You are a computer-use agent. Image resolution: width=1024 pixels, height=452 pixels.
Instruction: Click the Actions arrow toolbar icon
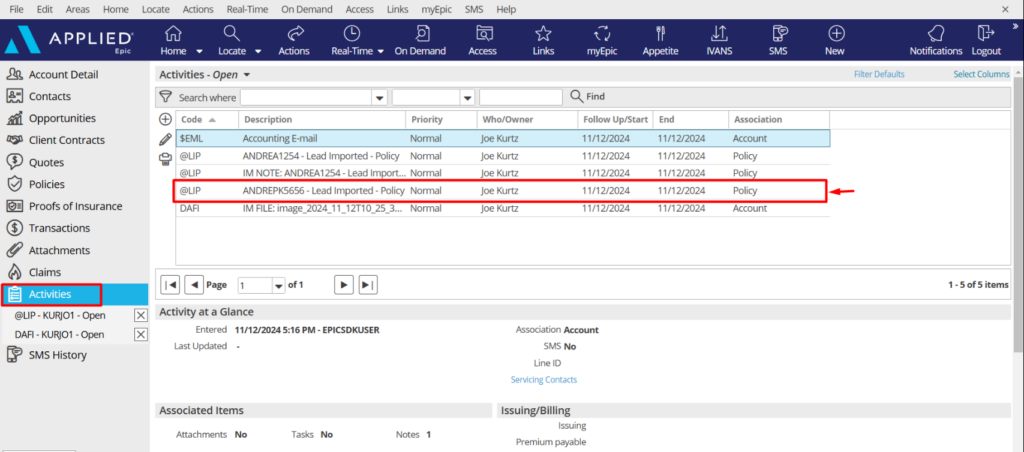pos(296,34)
